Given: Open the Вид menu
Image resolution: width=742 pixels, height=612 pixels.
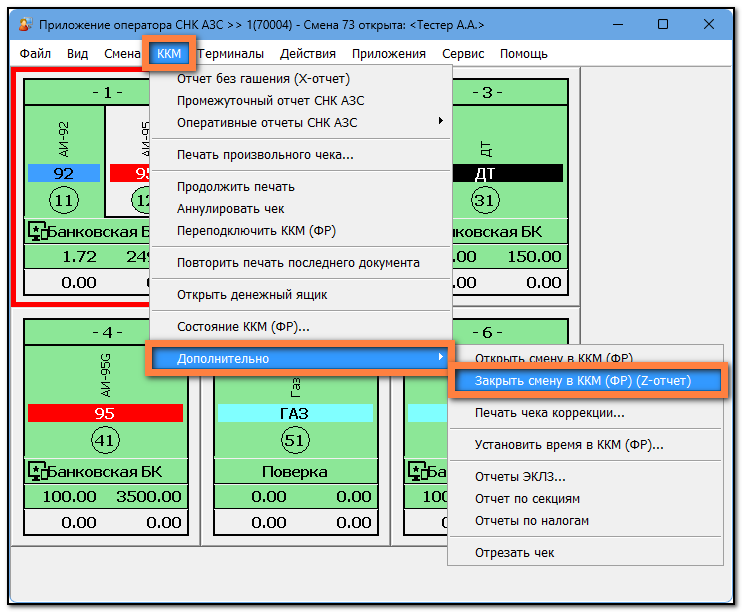Looking at the screenshot, I should tap(77, 54).
